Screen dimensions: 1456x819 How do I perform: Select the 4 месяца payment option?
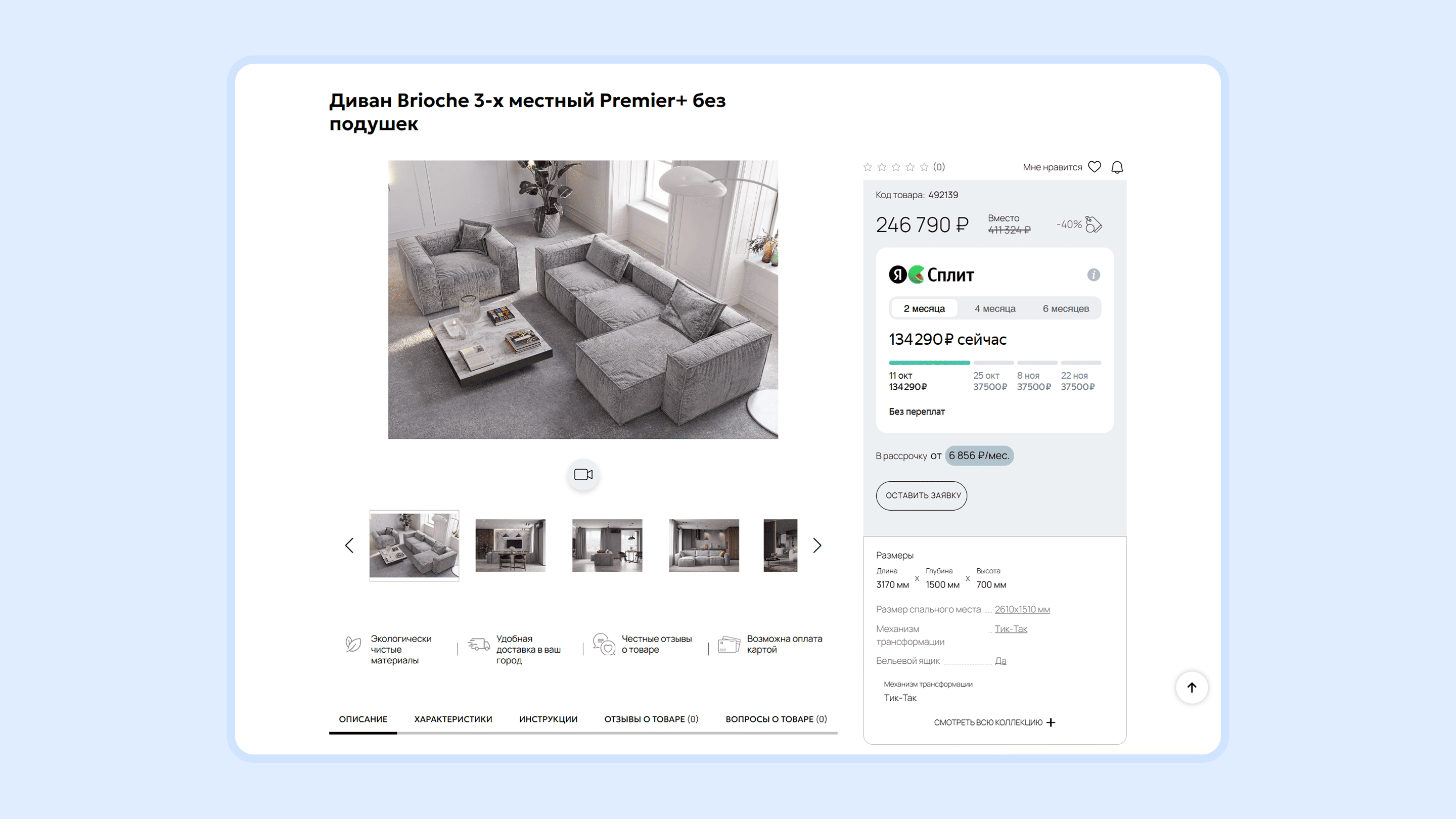(995, 308)
